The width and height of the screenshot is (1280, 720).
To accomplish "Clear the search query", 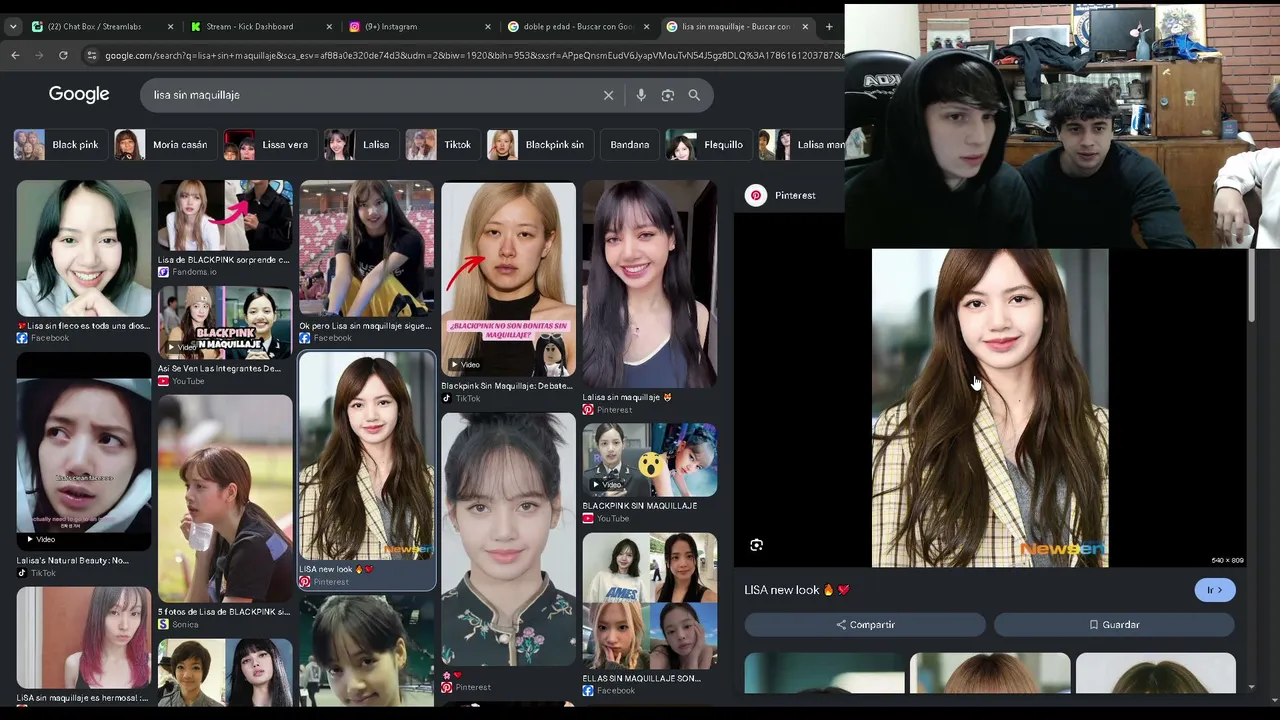I will (608, 95).
